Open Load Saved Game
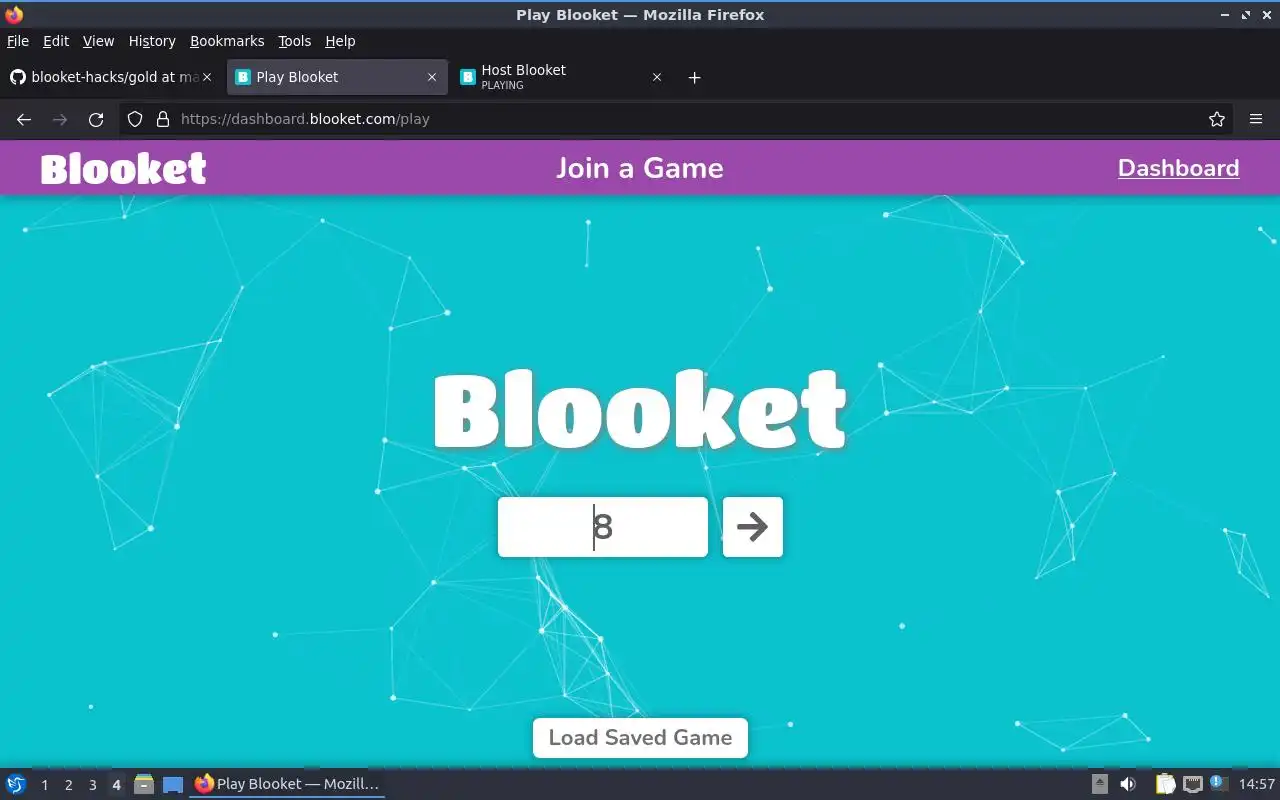The width and height of the screenshot is (1280, 800). pos(640,738)
